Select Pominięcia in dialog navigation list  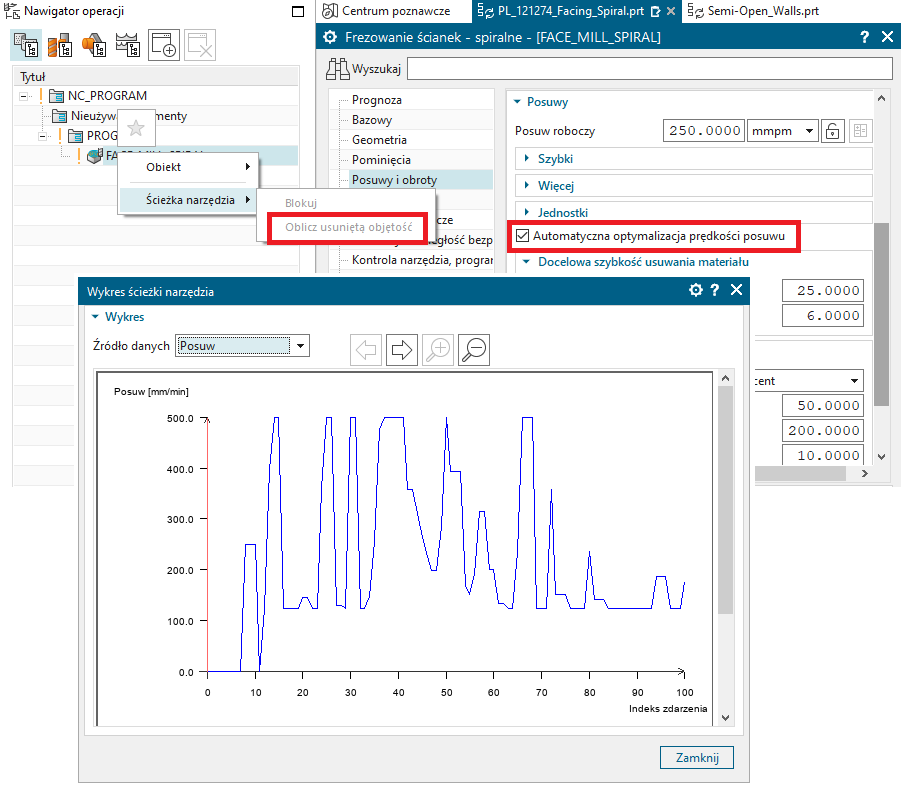click(381, 160)
